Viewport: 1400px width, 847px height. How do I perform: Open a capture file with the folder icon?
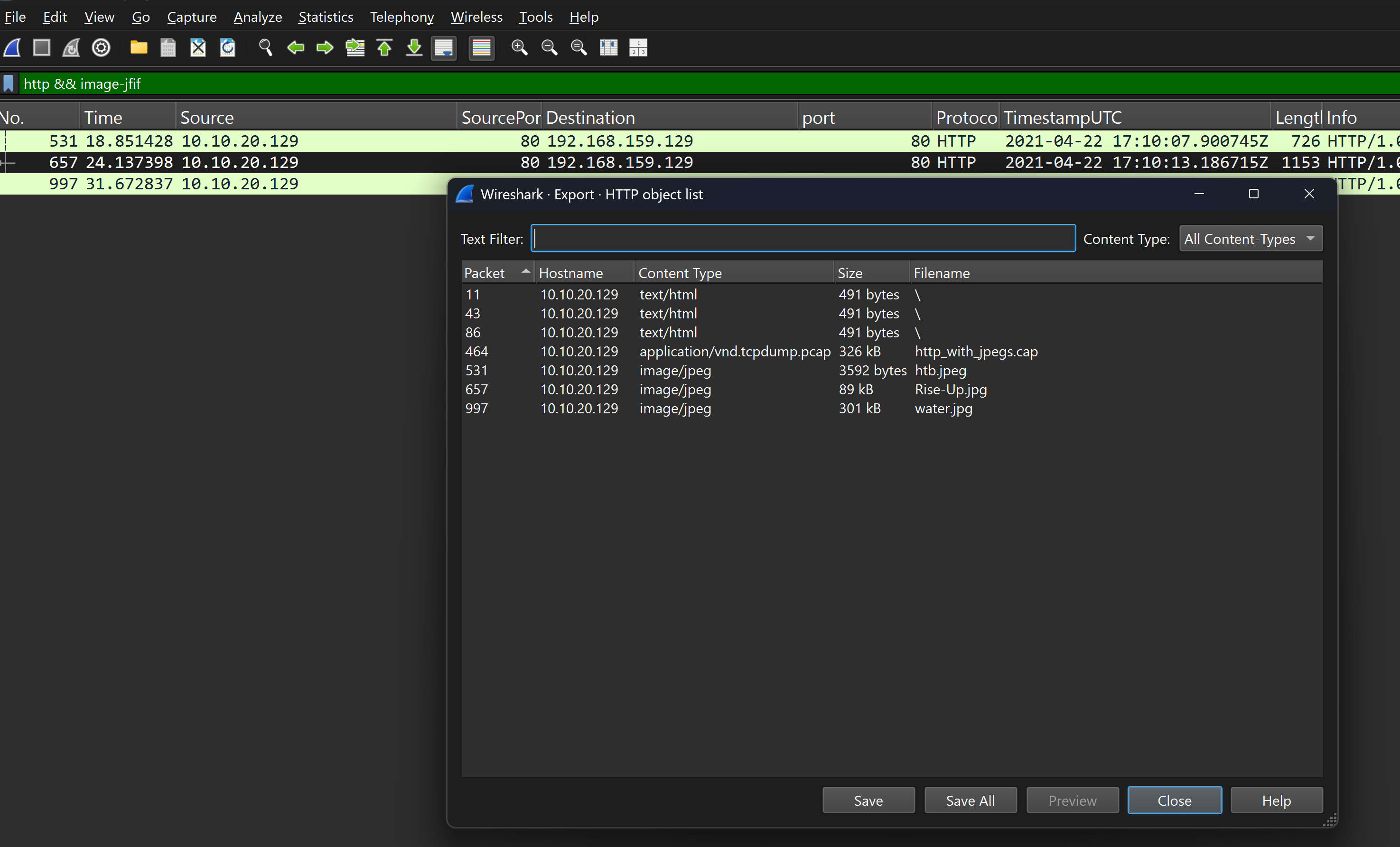pos(139,48)
